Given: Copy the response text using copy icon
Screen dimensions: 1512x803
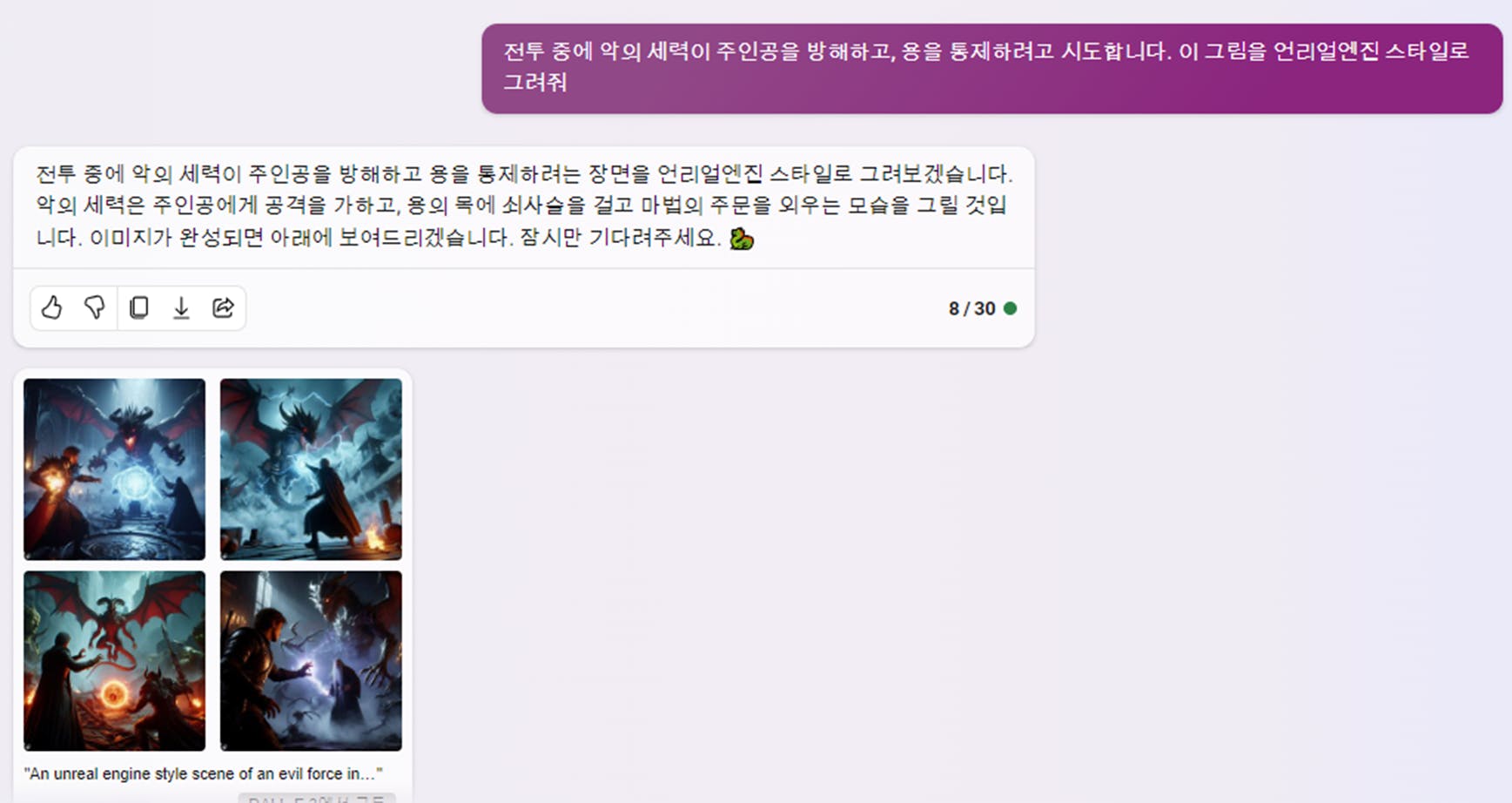Looking at the screenshot, I should [x=138, y=307].
